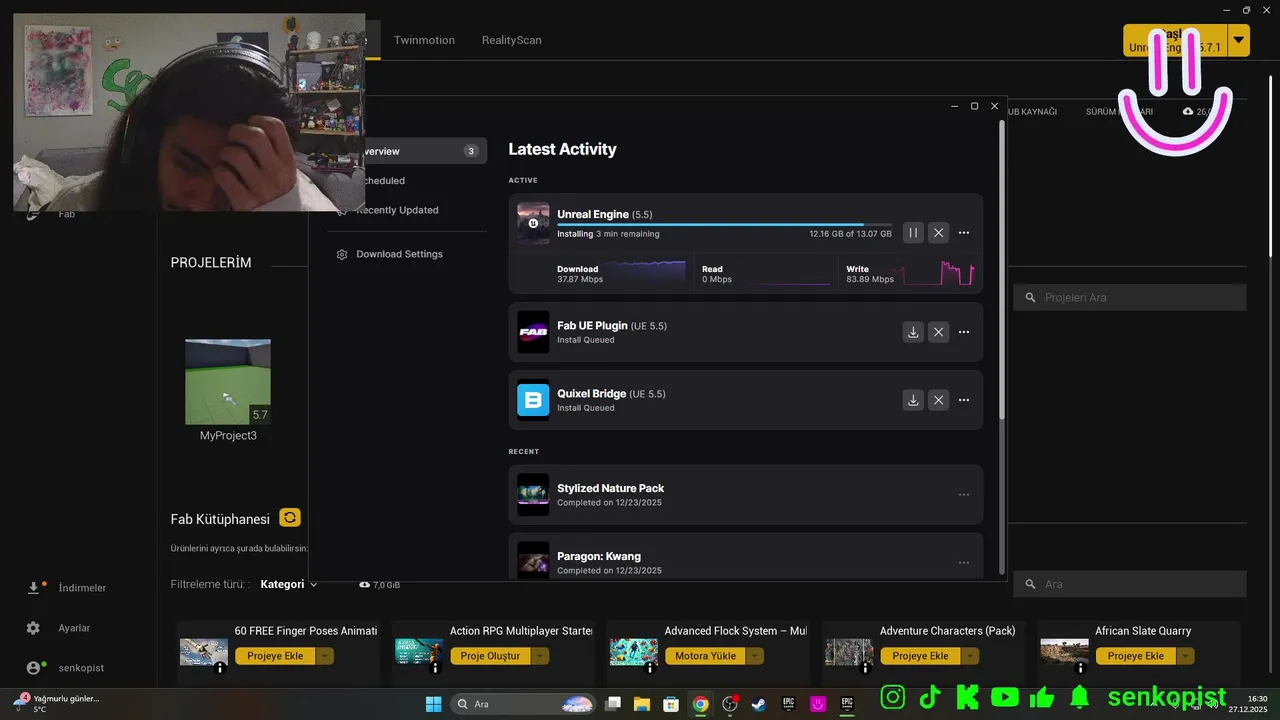Expand arrow beside African Slate Quarry Projeye Ekle
1280x720 pixels.
(x=1185, y=656)
